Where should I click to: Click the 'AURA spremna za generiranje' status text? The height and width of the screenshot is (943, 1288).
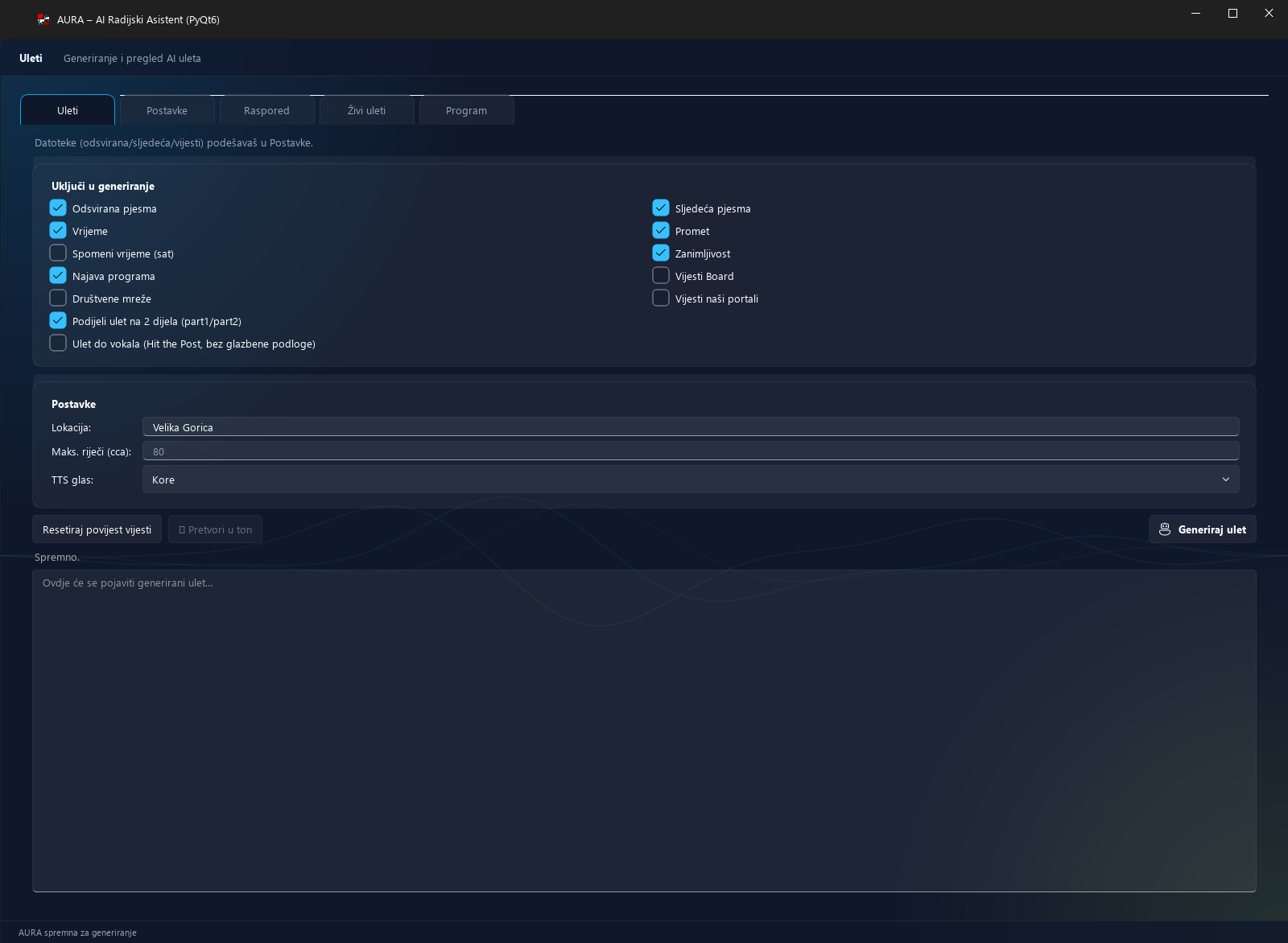click(x=77, y=933)
